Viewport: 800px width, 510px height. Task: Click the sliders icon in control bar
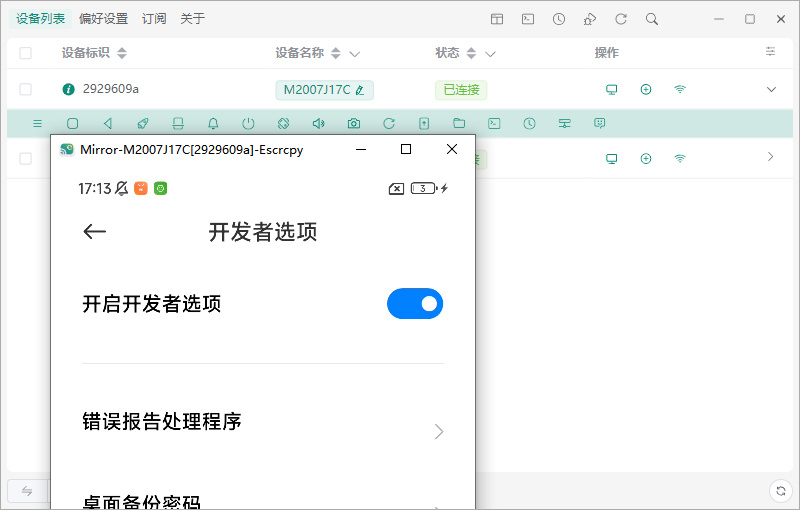coord(564,123)
